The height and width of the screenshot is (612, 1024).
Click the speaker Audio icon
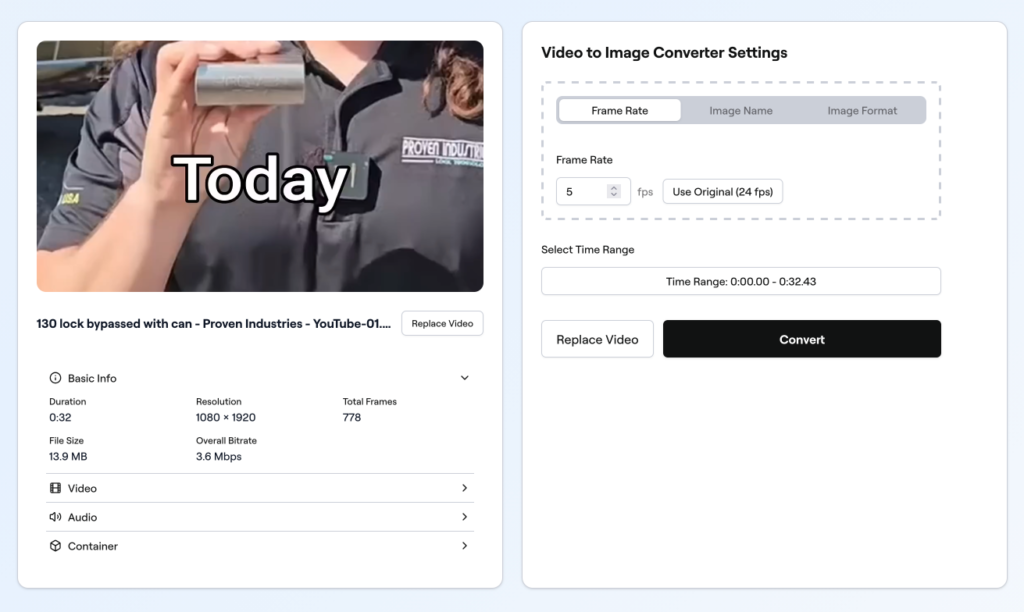(x=55, y=517)
